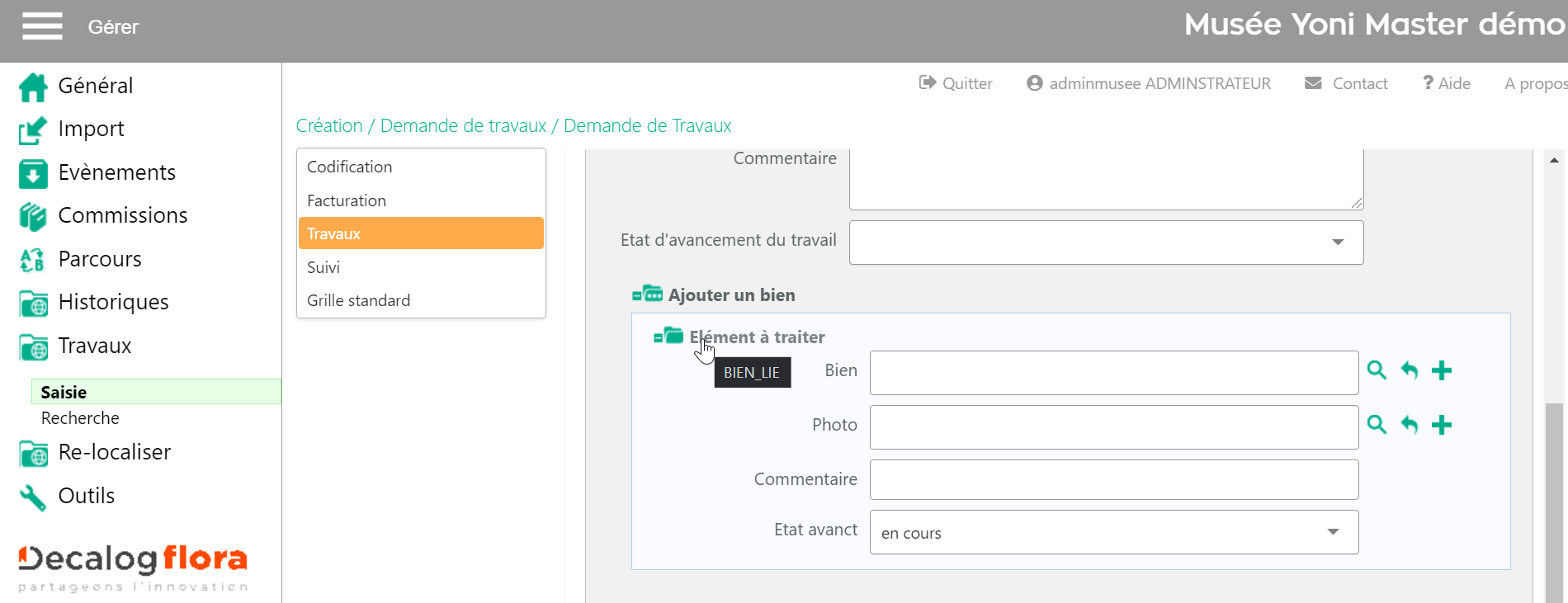Click the plus icon beside Bien field
The width and height of the screenshot is (1568, 603).
[x=1441, y=371]
